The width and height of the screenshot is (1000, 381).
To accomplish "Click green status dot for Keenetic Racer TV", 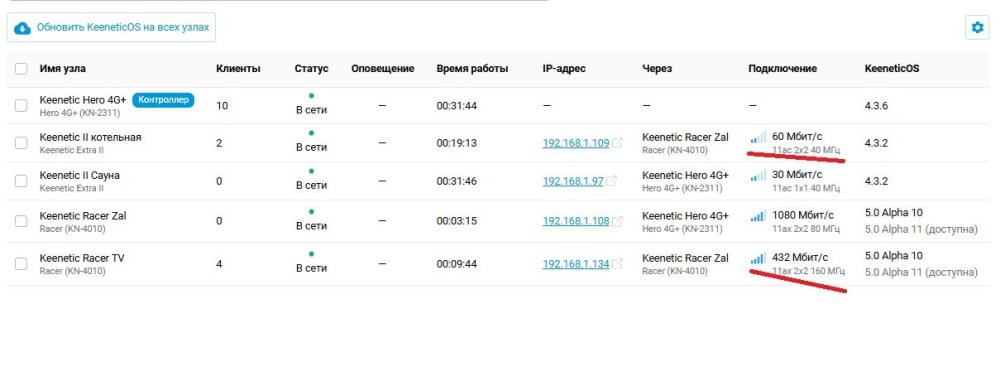I will 311,254.
